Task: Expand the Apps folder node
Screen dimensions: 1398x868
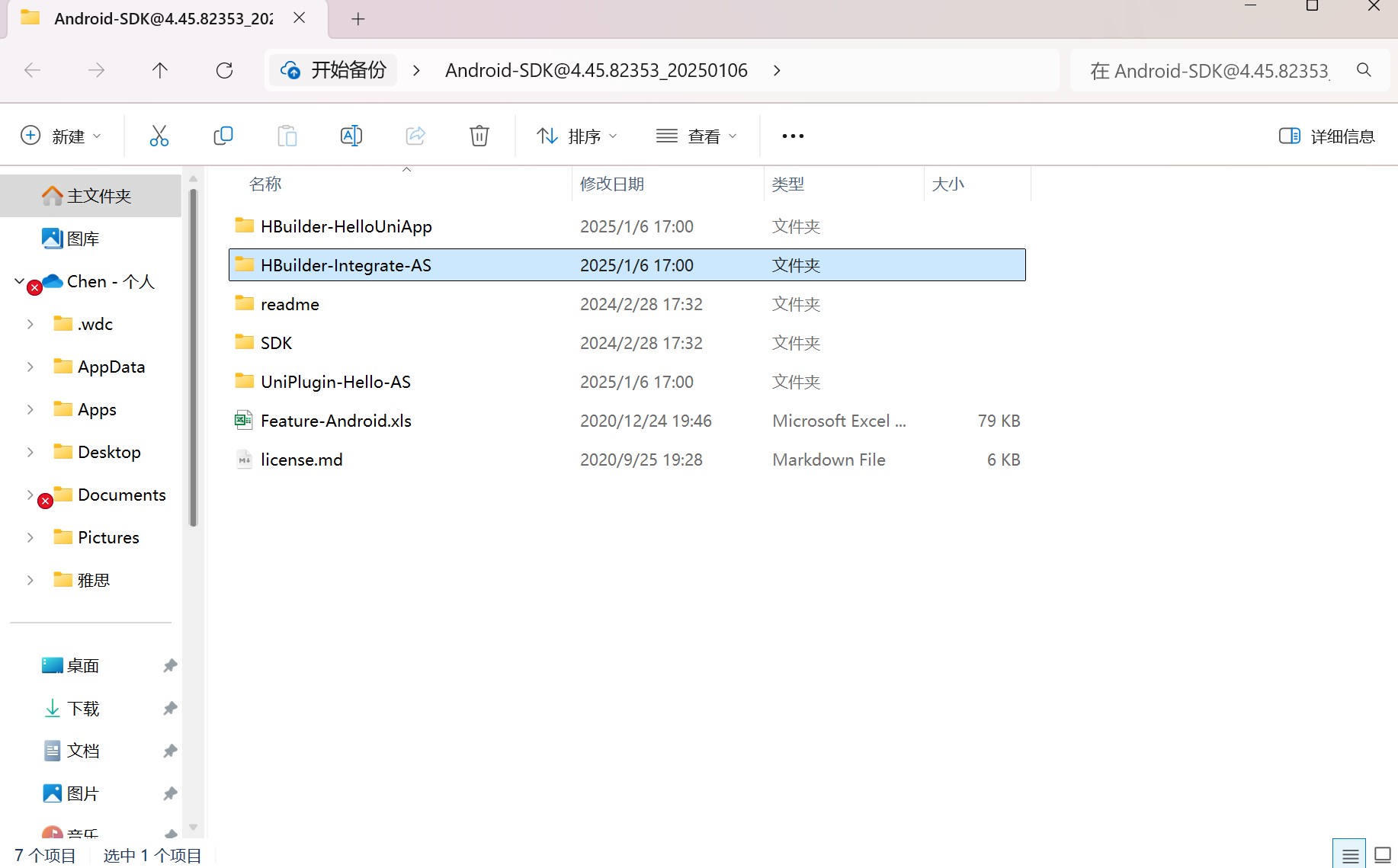Action: pos(30,409)
